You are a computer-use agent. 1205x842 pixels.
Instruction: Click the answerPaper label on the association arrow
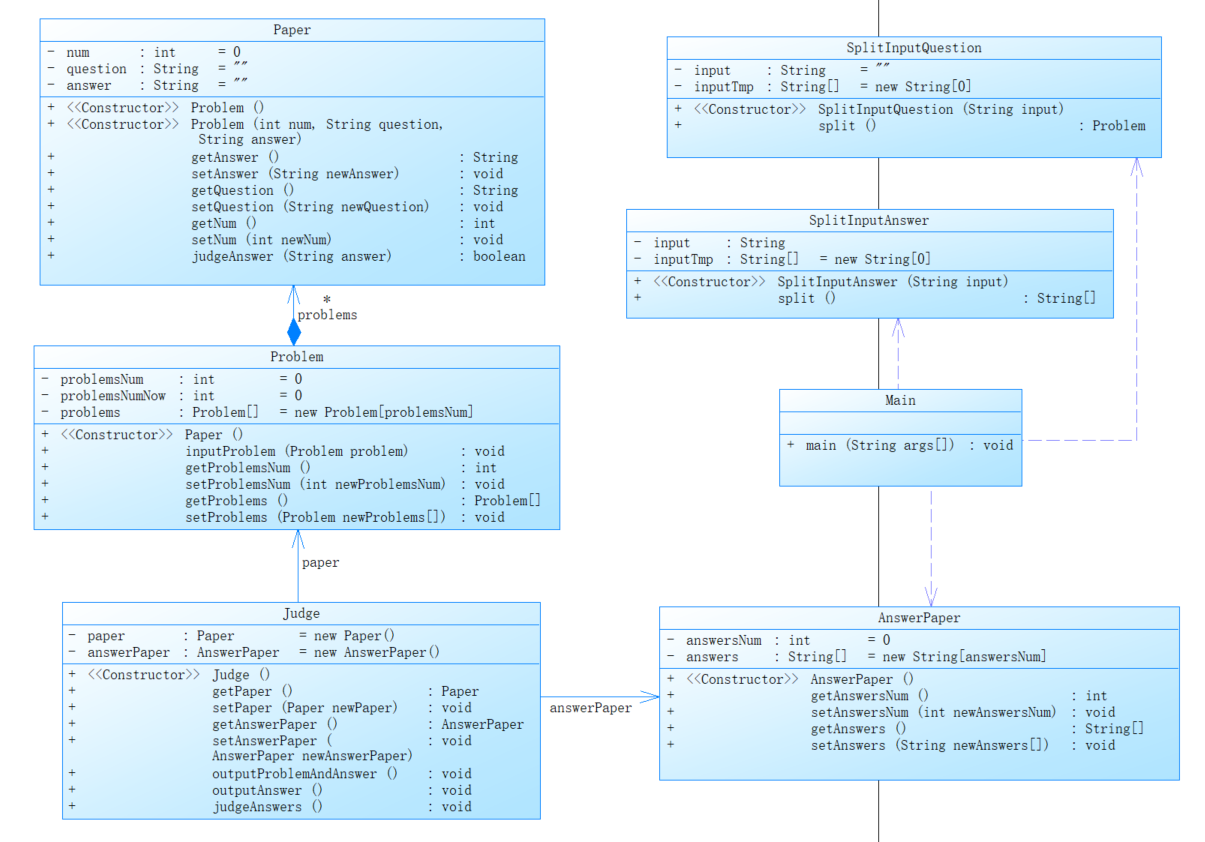590,708
